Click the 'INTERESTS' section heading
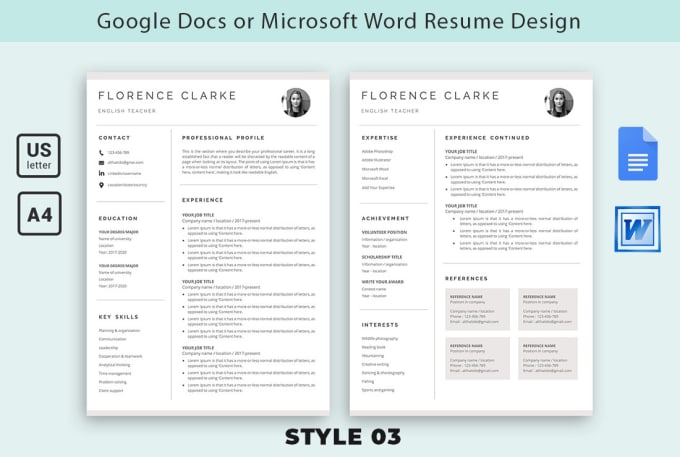 380,325
